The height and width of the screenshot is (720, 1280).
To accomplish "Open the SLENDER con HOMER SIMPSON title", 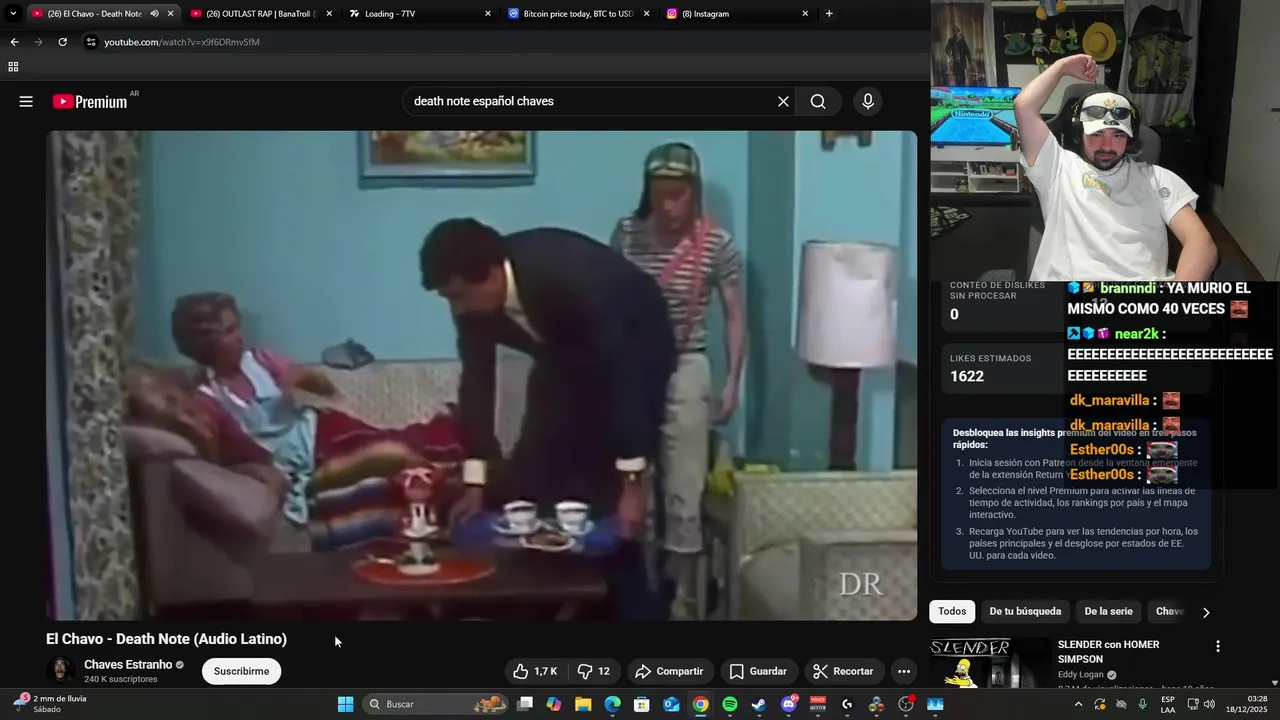I will (x=1108, y=652).
